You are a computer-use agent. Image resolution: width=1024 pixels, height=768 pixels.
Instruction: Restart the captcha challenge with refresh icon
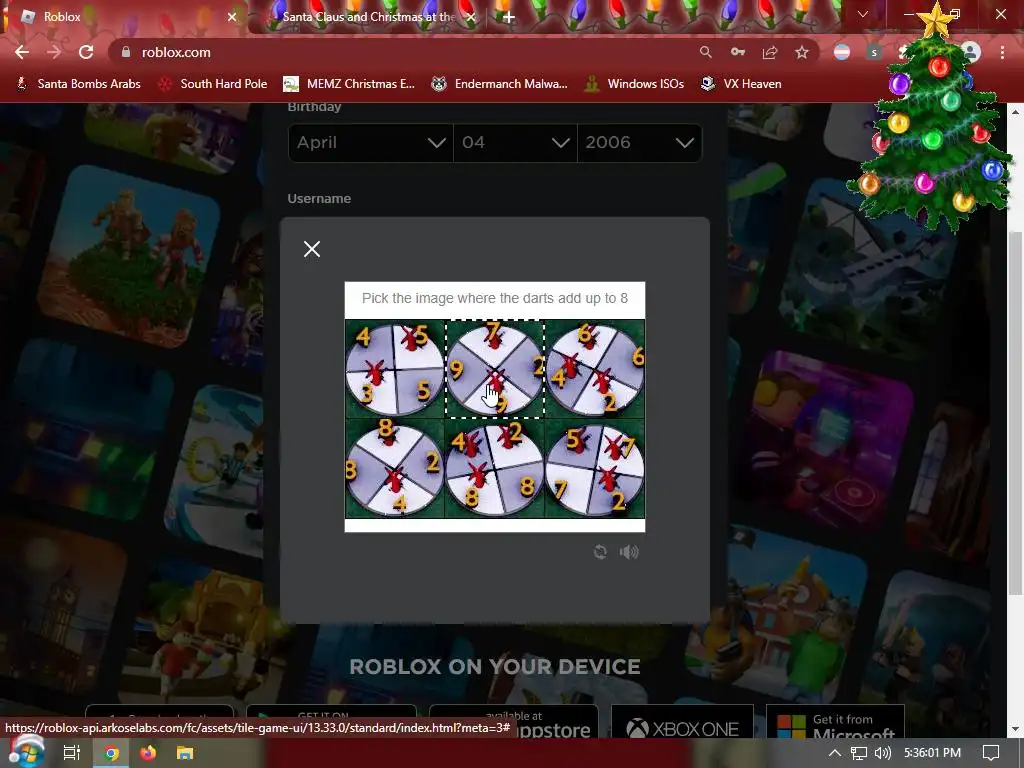[600, 552]
